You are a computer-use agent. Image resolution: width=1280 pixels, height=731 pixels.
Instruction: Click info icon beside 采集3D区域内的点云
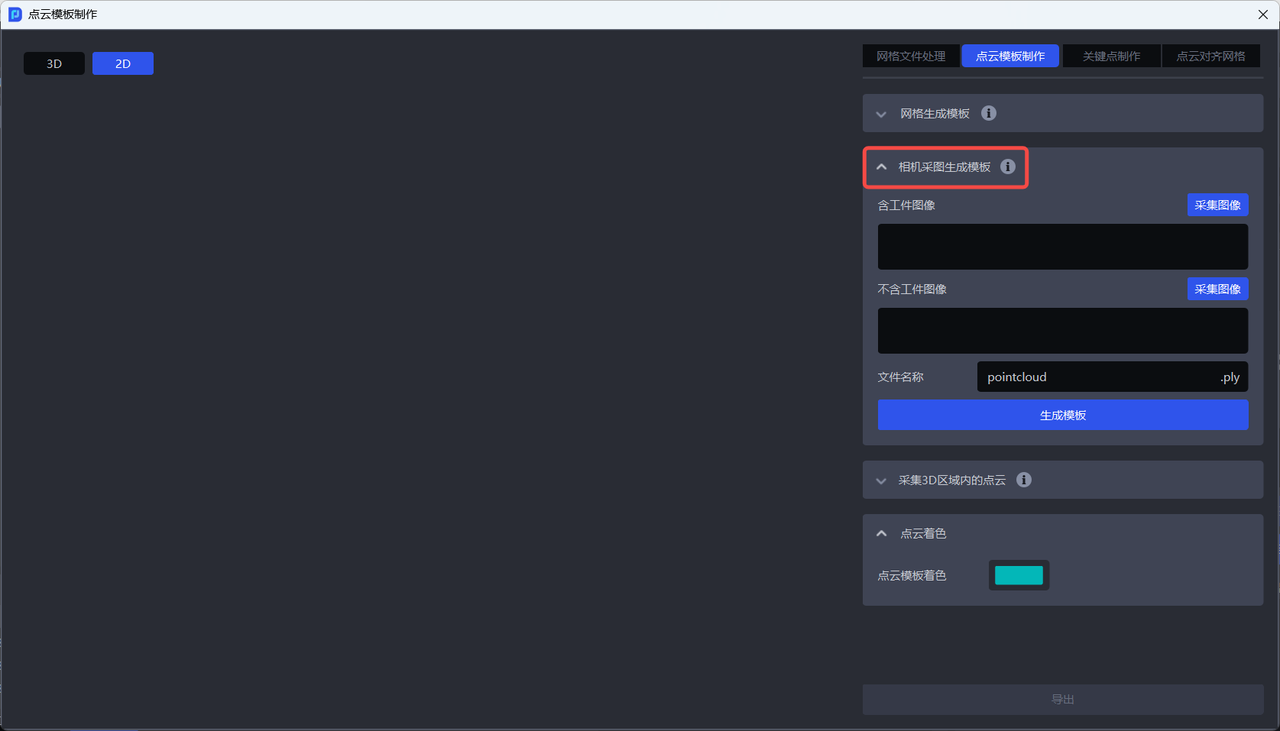pyautogui.click(x=1024, y=480)
